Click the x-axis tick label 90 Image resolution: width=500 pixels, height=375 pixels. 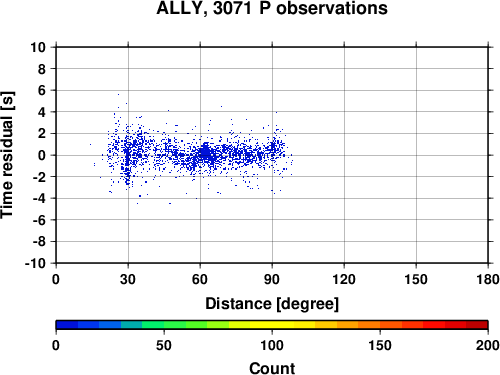pyautogui.click(x=272, y=279)
